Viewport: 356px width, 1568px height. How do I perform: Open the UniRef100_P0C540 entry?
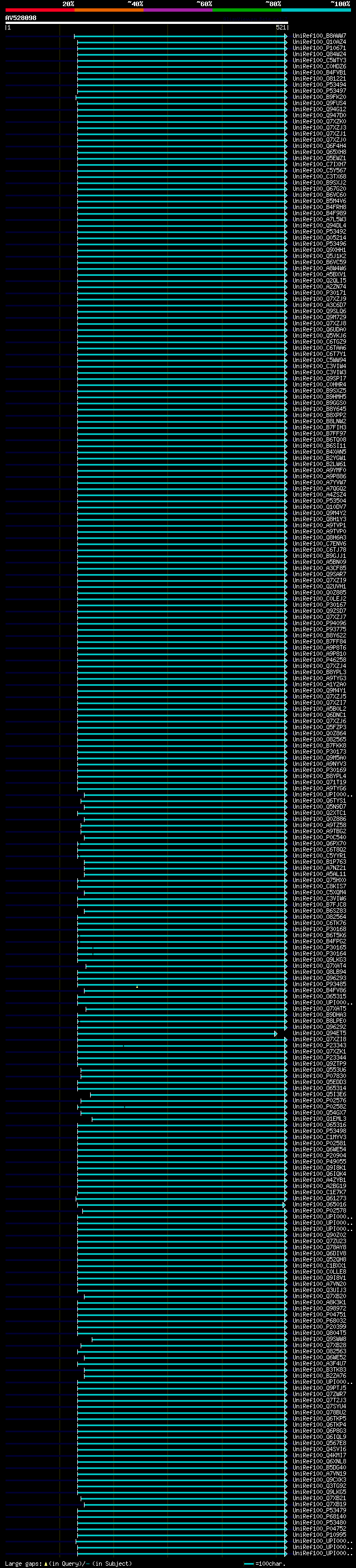click(x=319, y=837)
